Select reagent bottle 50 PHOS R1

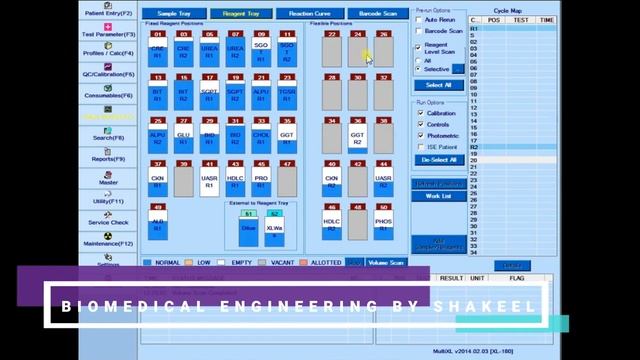pyautogui.click(x=384, y=222)
